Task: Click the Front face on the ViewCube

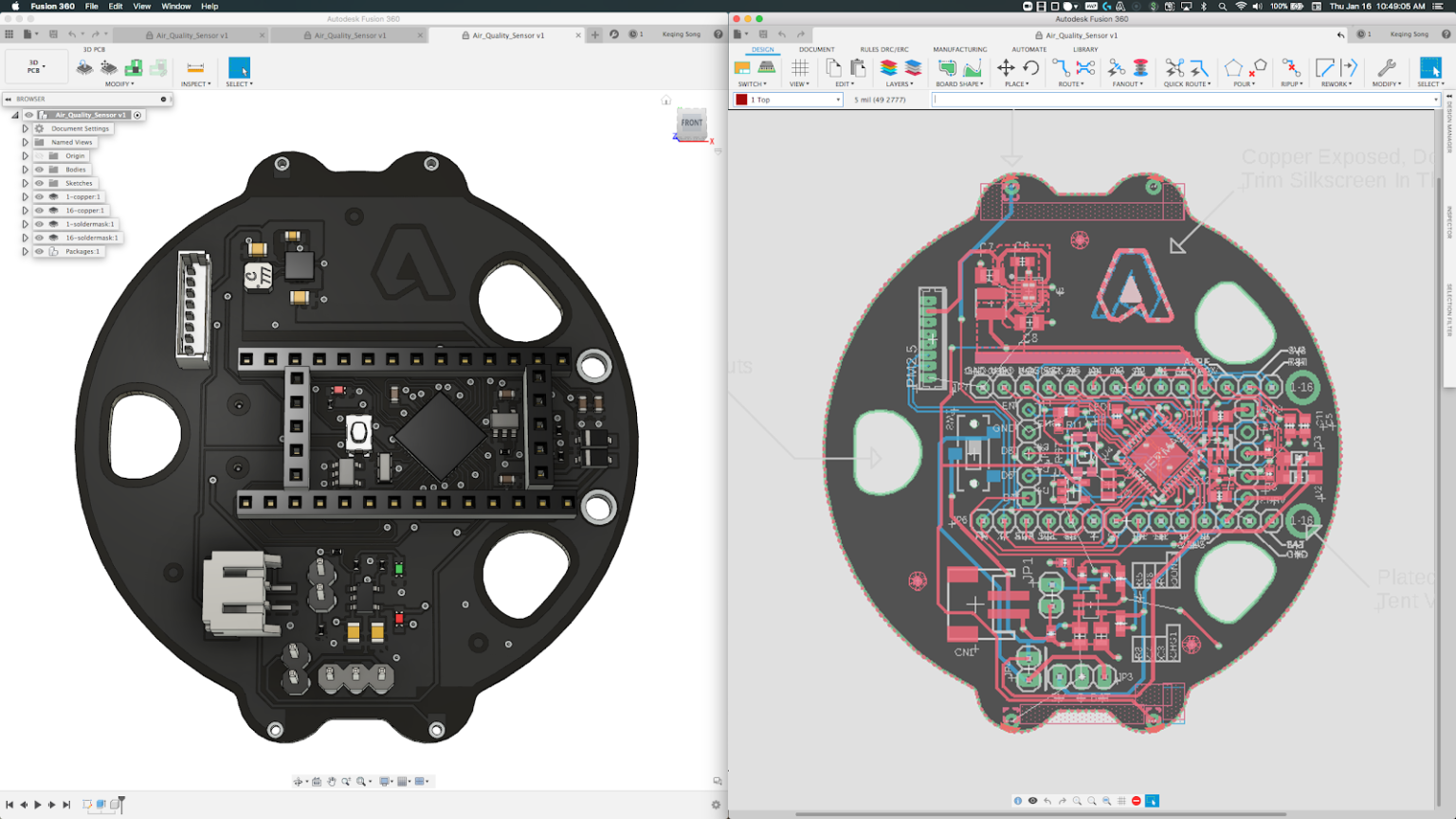Action: [691, 123]
